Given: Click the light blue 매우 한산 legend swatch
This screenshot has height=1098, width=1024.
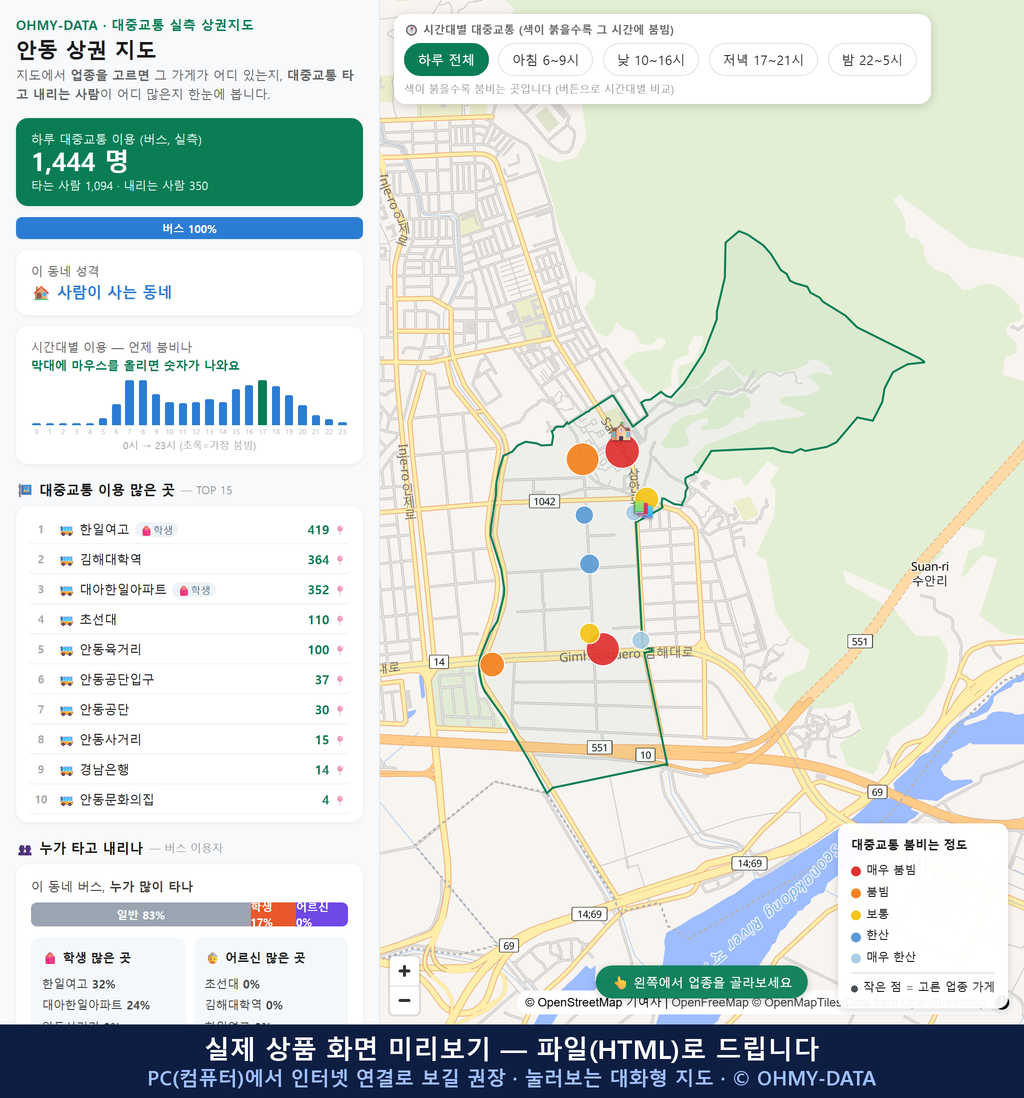Looking at the screenshot, I should [855, 958].
